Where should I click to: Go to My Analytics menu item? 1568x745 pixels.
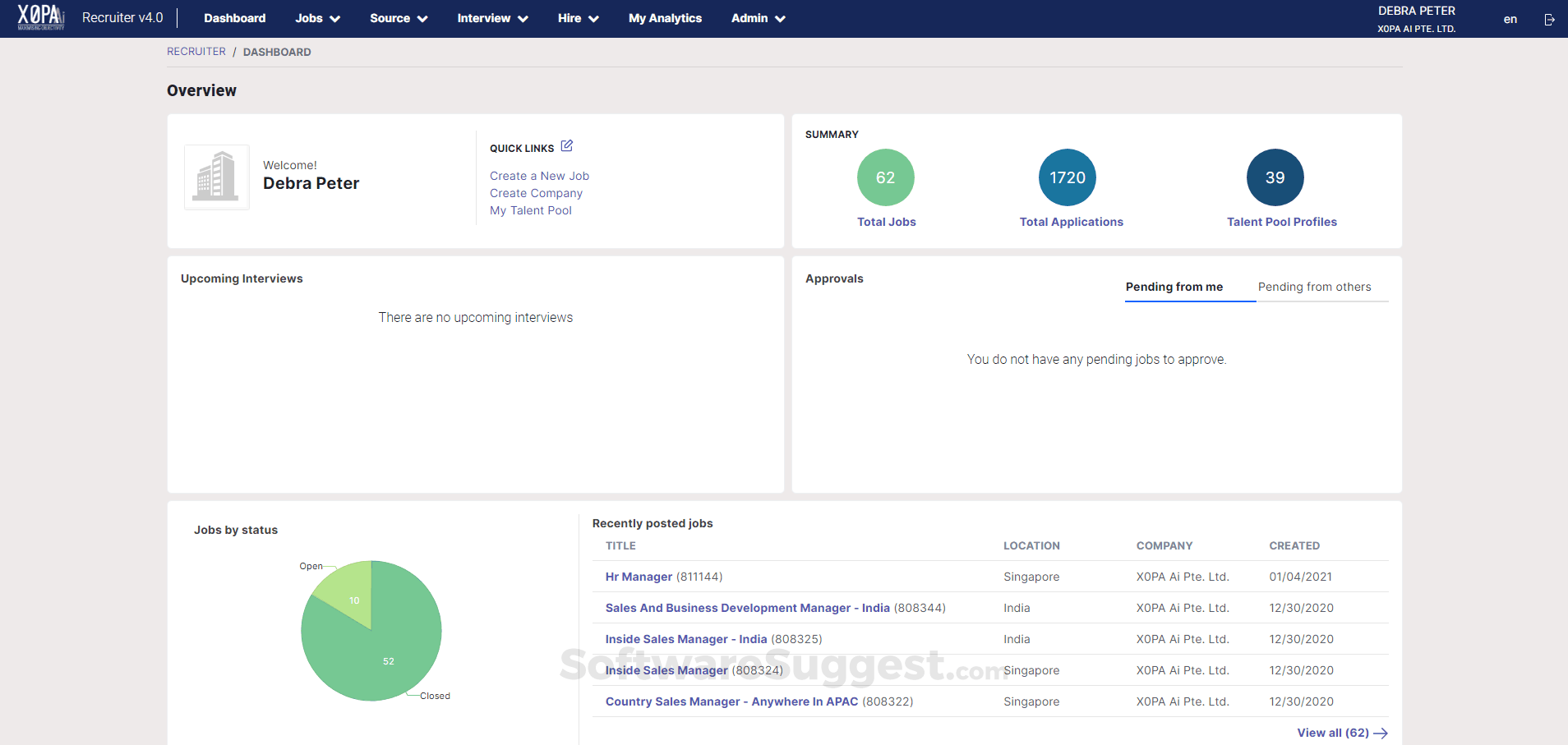click(665, 18)
